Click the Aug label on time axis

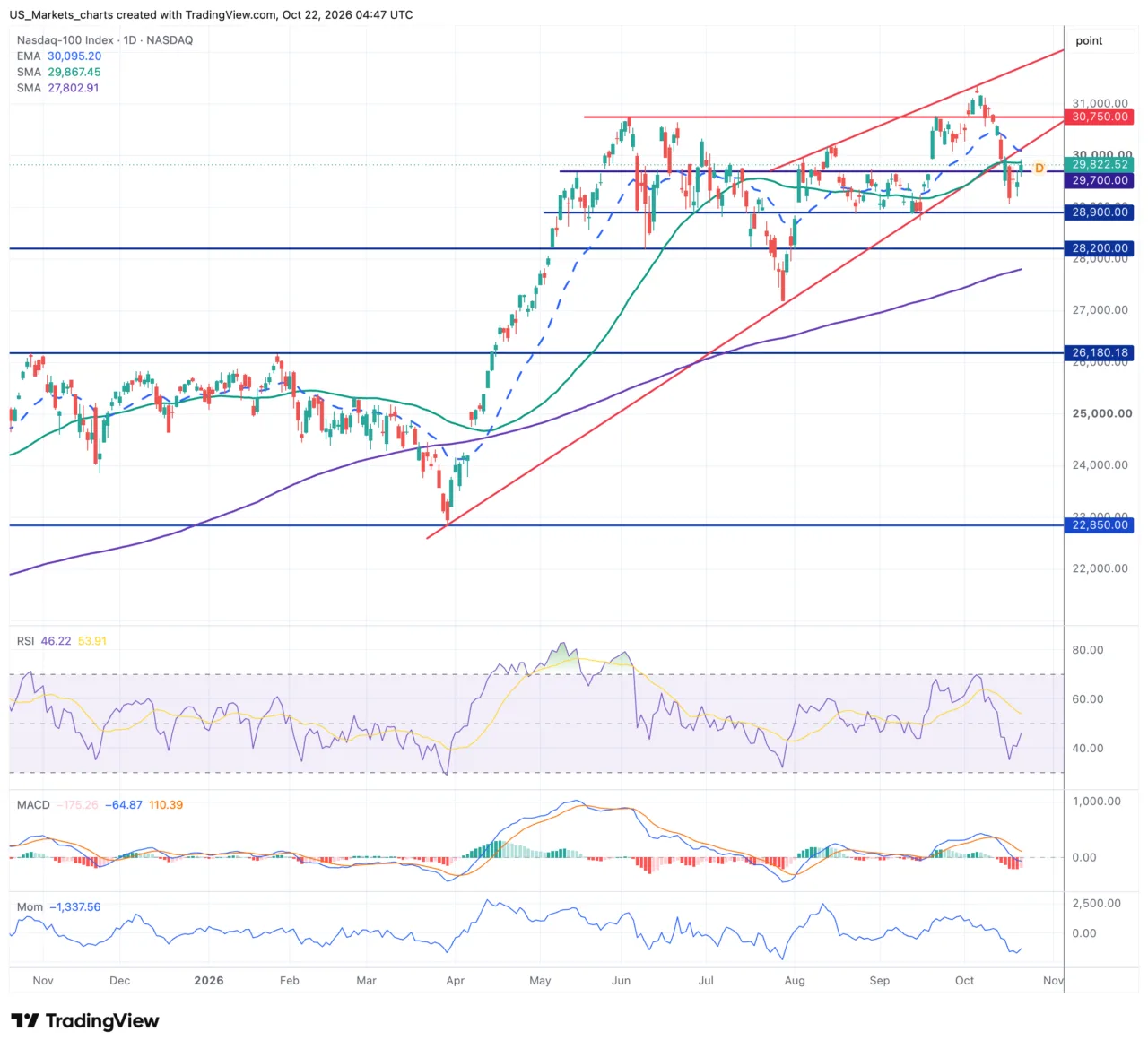tap(795, 981)
